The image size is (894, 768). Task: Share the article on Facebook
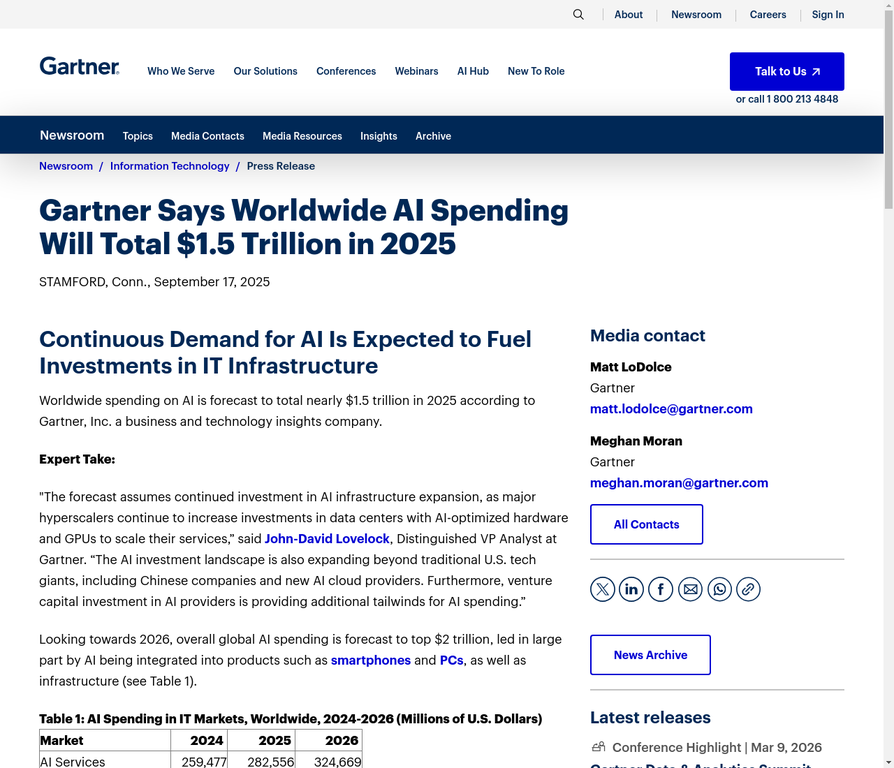tap(660, 589)
